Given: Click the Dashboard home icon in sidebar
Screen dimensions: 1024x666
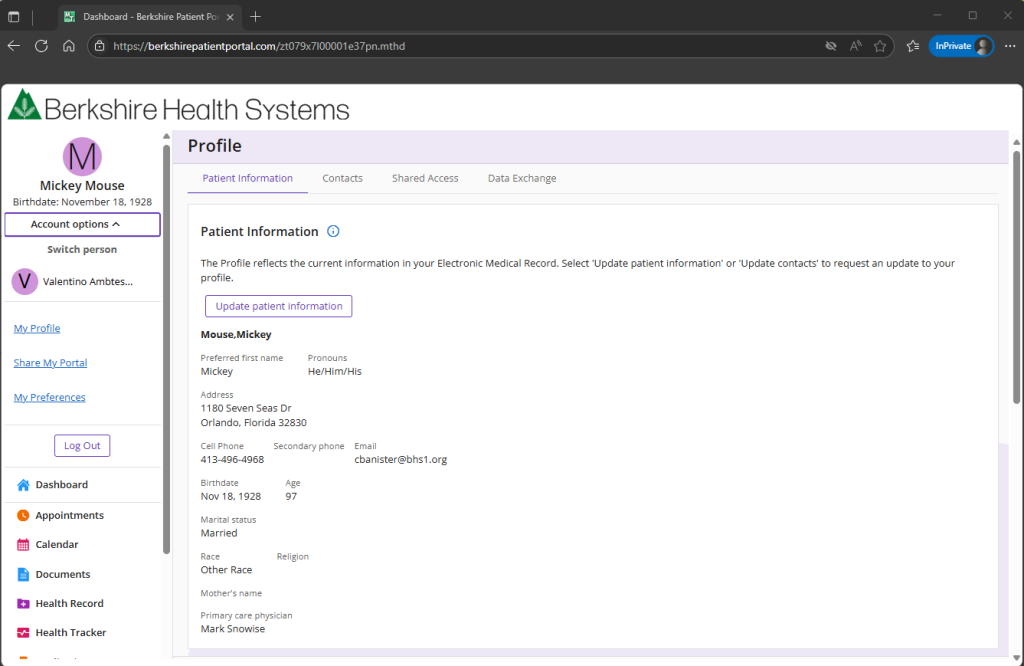Looking at the screenshot, I should click(x=23, y=485).
